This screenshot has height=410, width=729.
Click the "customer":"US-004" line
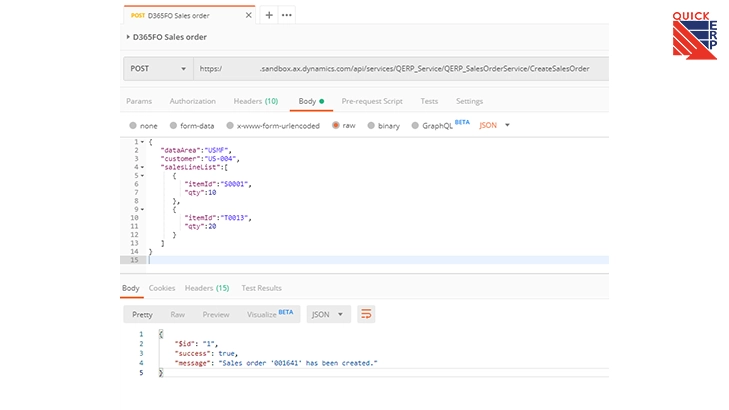point(200,159)
